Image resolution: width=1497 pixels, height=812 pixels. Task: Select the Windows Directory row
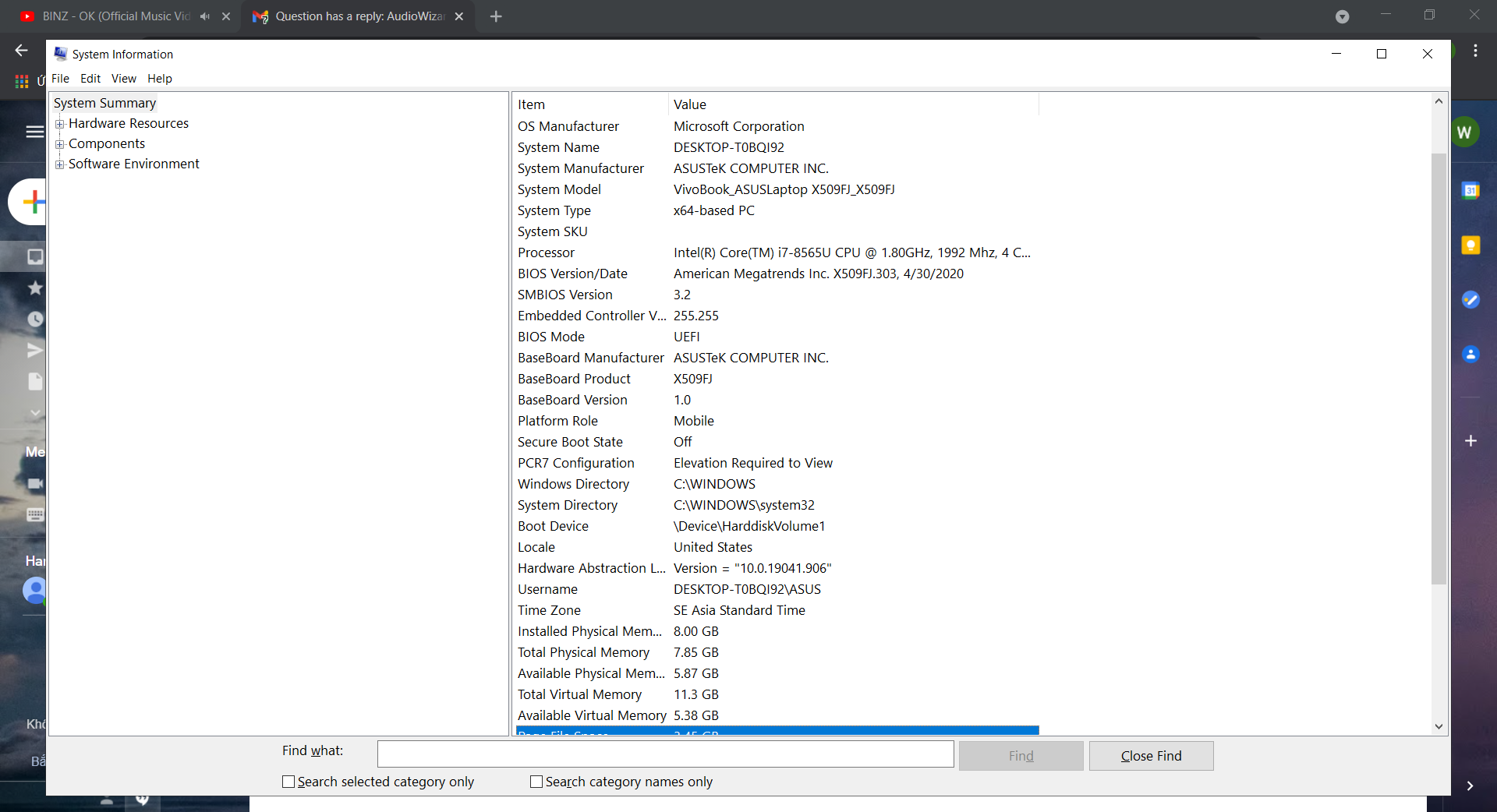pyautogui.click(x=777, y=484)
